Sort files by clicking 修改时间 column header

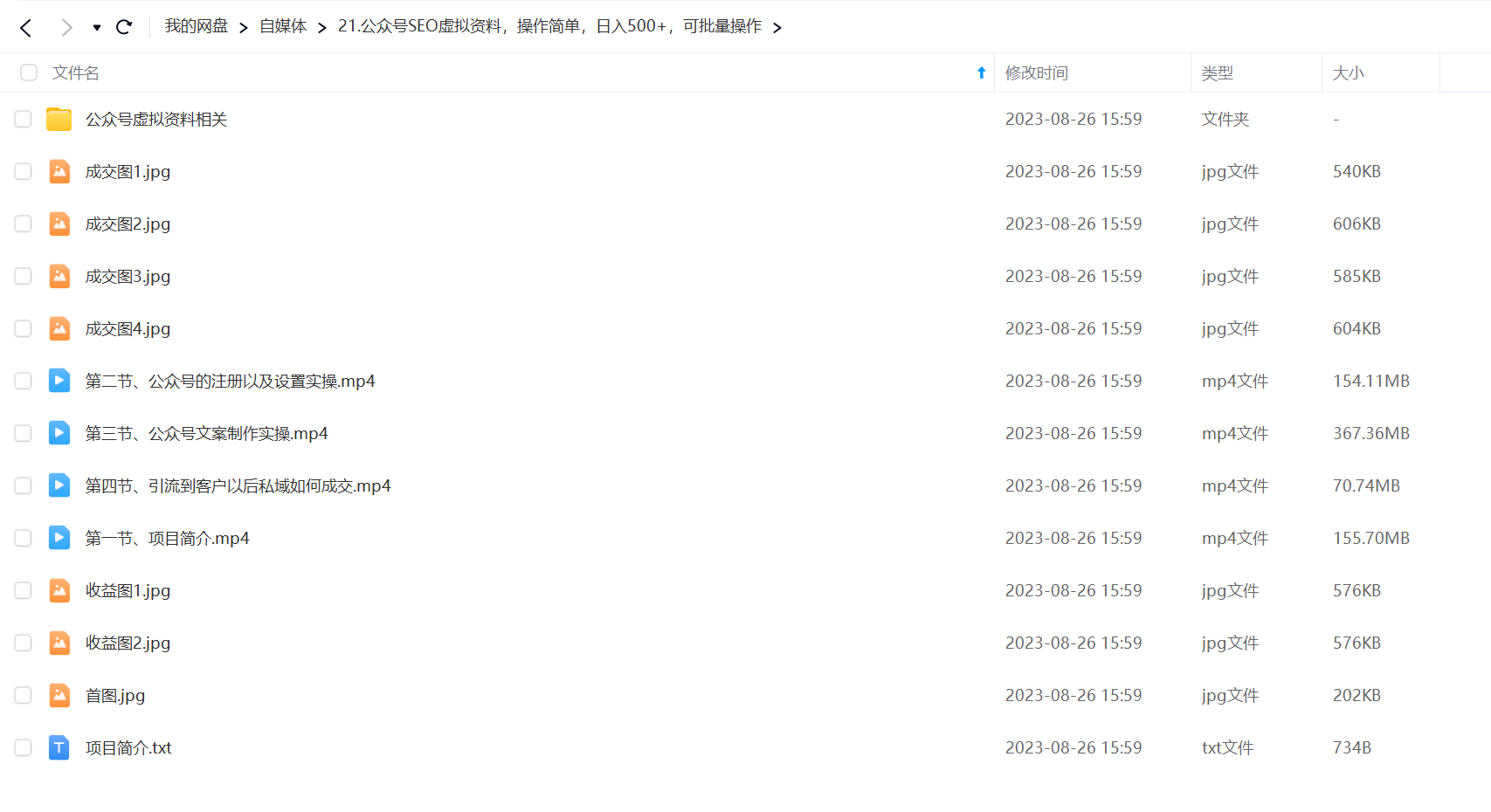tap(1037, 72)
